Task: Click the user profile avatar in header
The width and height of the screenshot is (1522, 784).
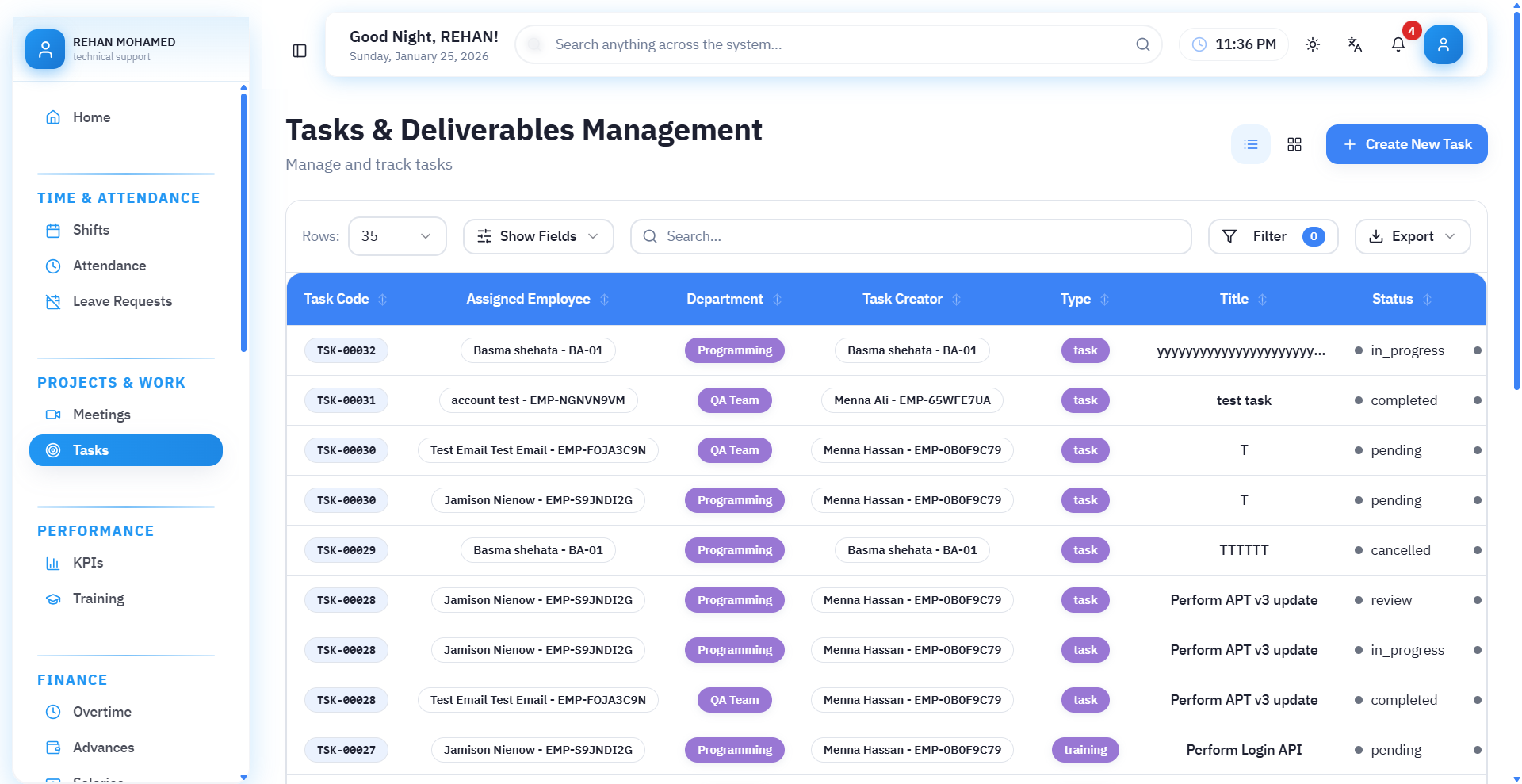Action: 1443,44
